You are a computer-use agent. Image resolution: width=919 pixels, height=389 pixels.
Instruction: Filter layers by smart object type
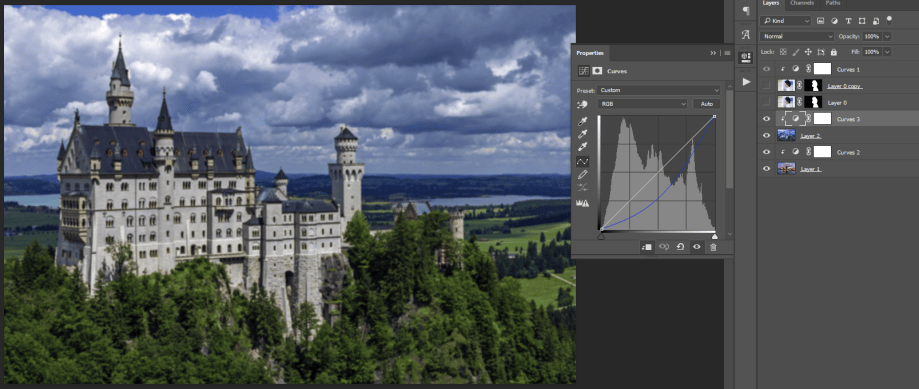pos(876,21)
